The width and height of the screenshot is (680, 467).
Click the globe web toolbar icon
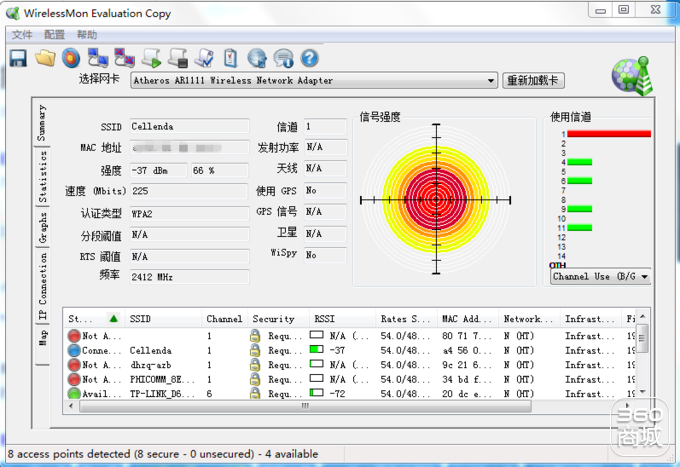[257, 58]
